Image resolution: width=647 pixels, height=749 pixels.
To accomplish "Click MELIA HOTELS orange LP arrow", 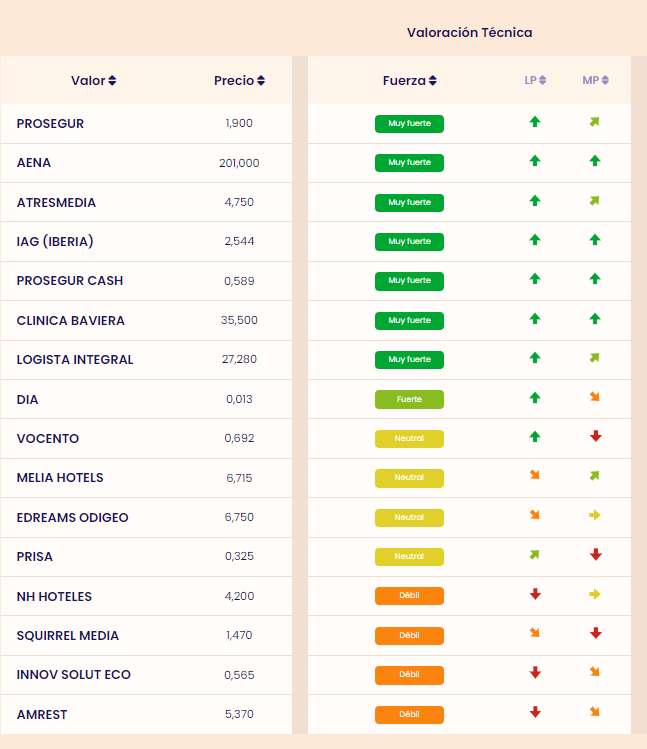I will pos(535,476).
